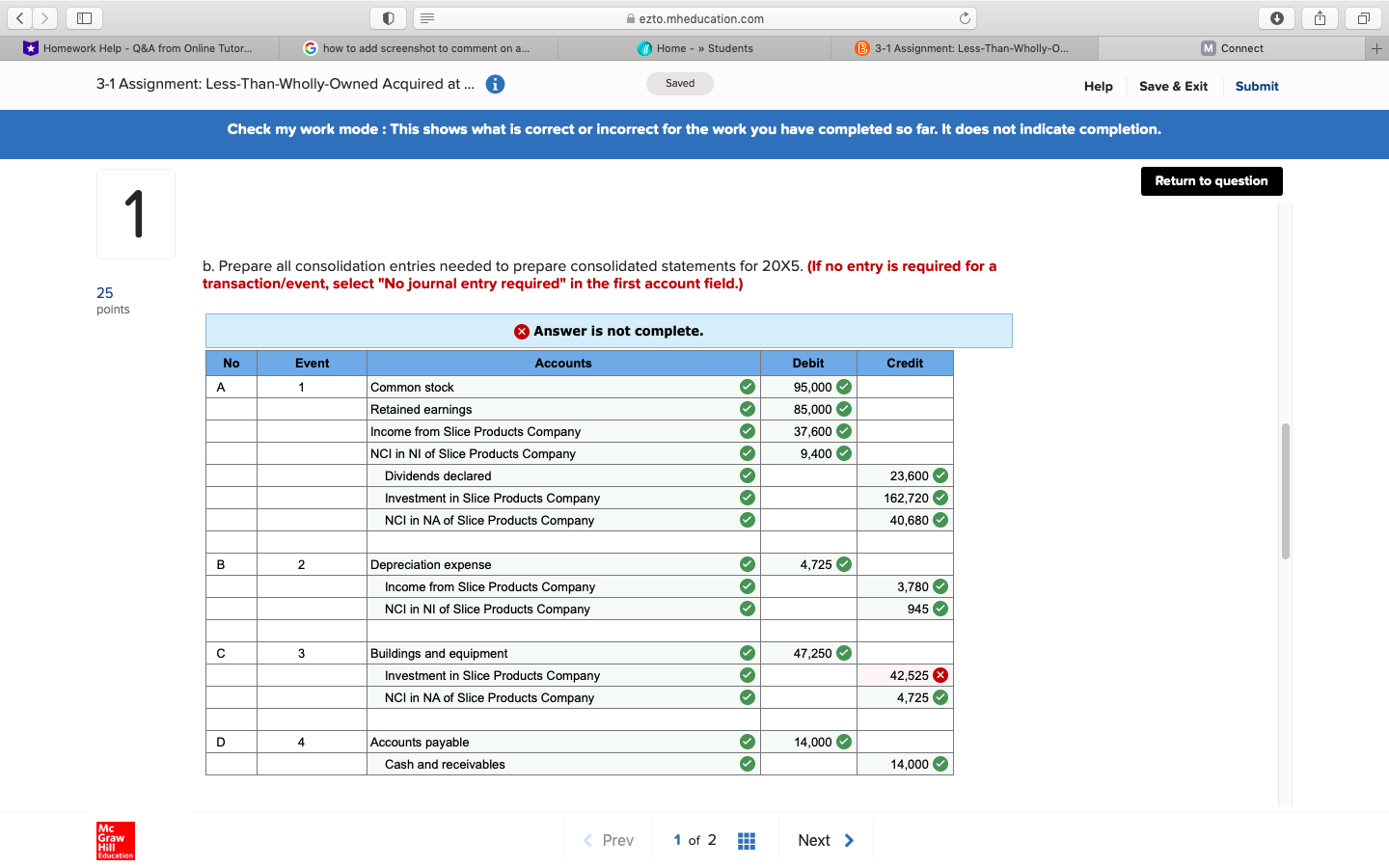
Task: Click the green check beside 945 credit
Action: 940,609
